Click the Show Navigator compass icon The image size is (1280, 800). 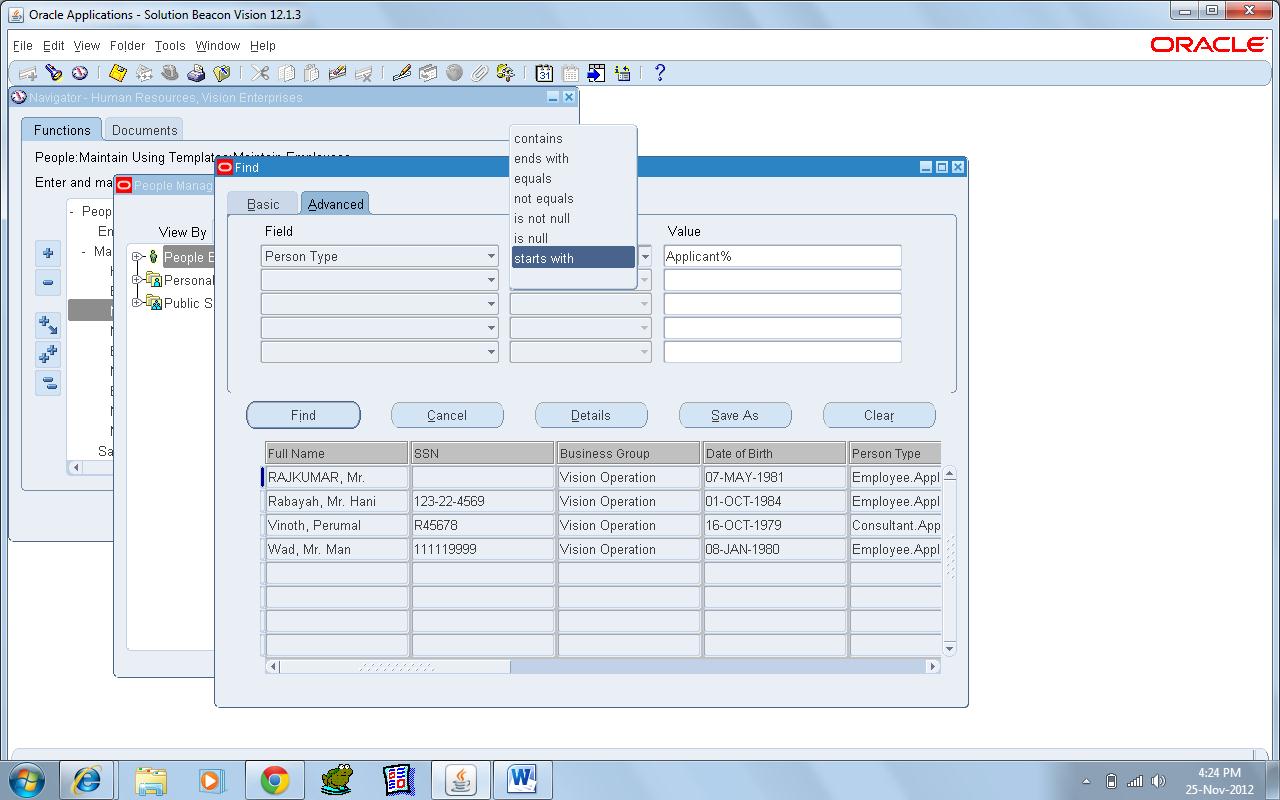click(x=80, y=73)
